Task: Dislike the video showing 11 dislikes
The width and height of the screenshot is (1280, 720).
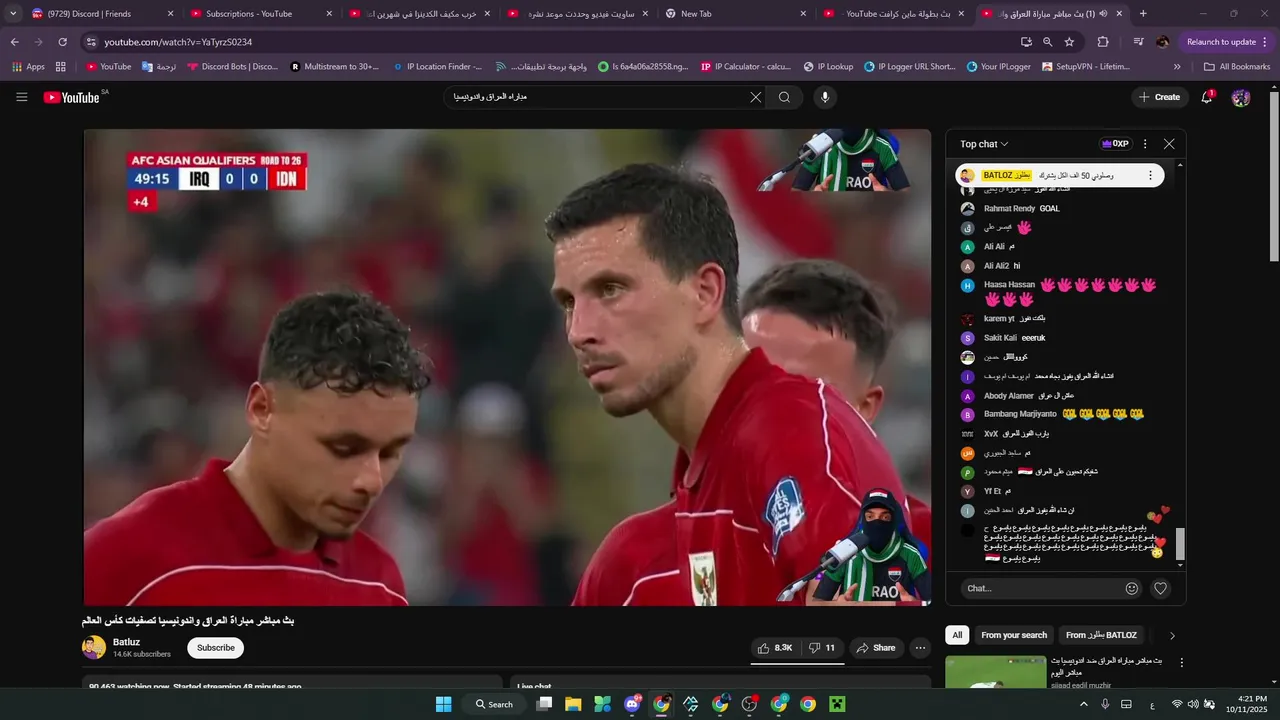Action: pyautogui.click(x=822, y=648)
